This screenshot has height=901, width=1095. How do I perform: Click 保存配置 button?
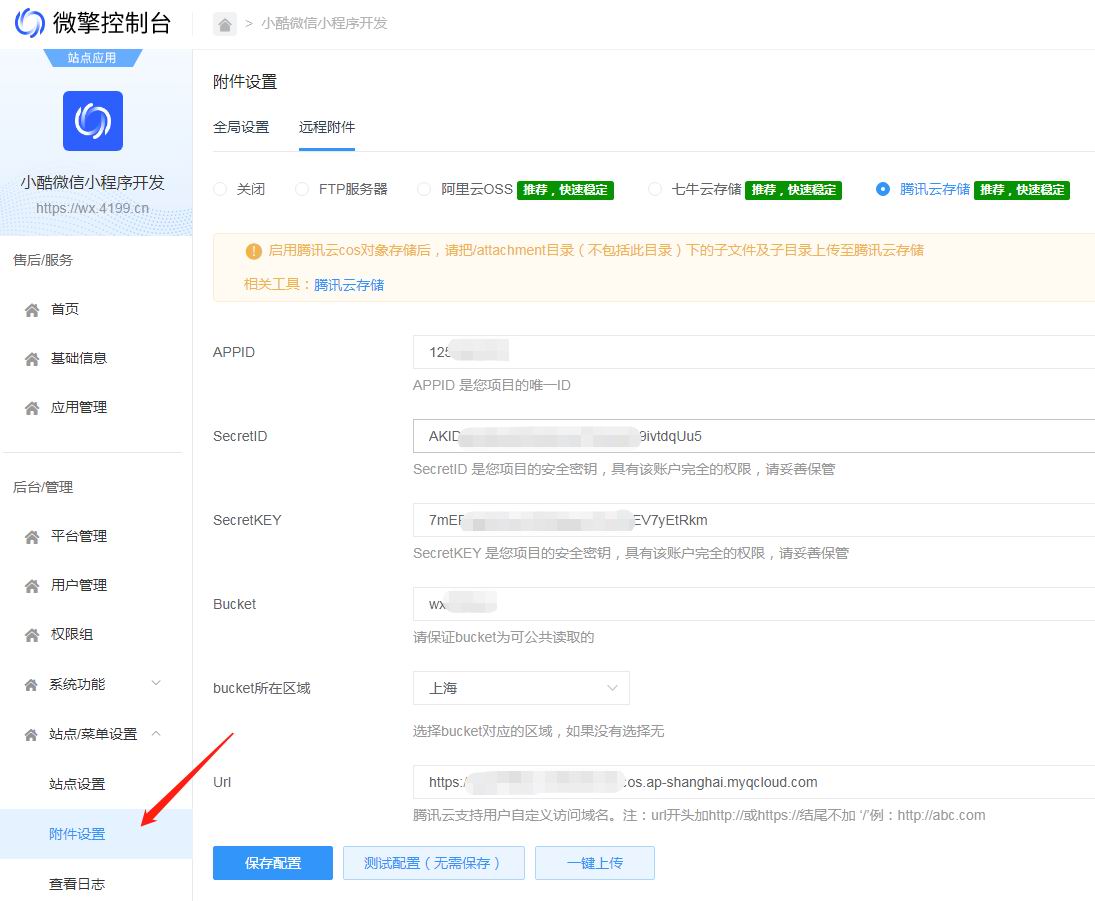click(x=273, y=863)
